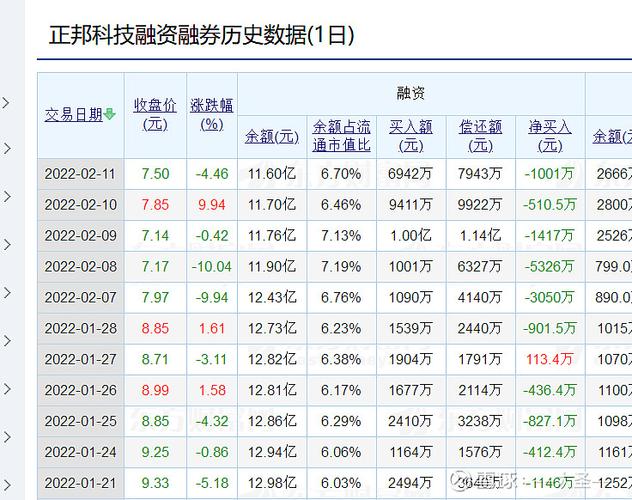
Task: Click the 净买入(元) column header
Action: click(x=550, y=136)
